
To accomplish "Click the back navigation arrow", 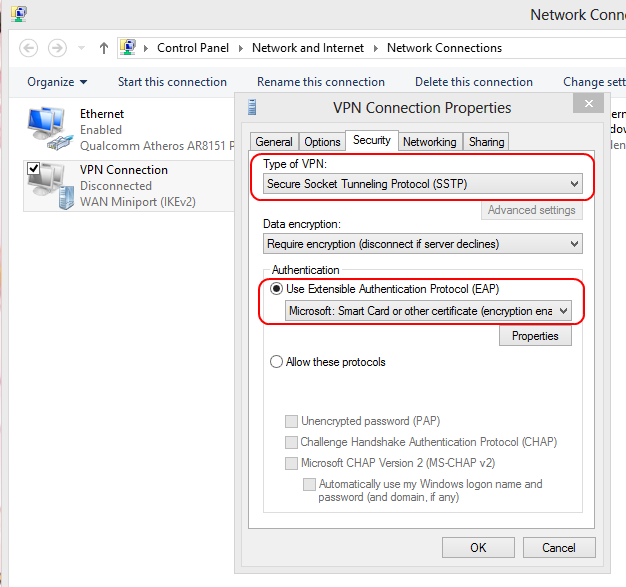I will (28, 48).
